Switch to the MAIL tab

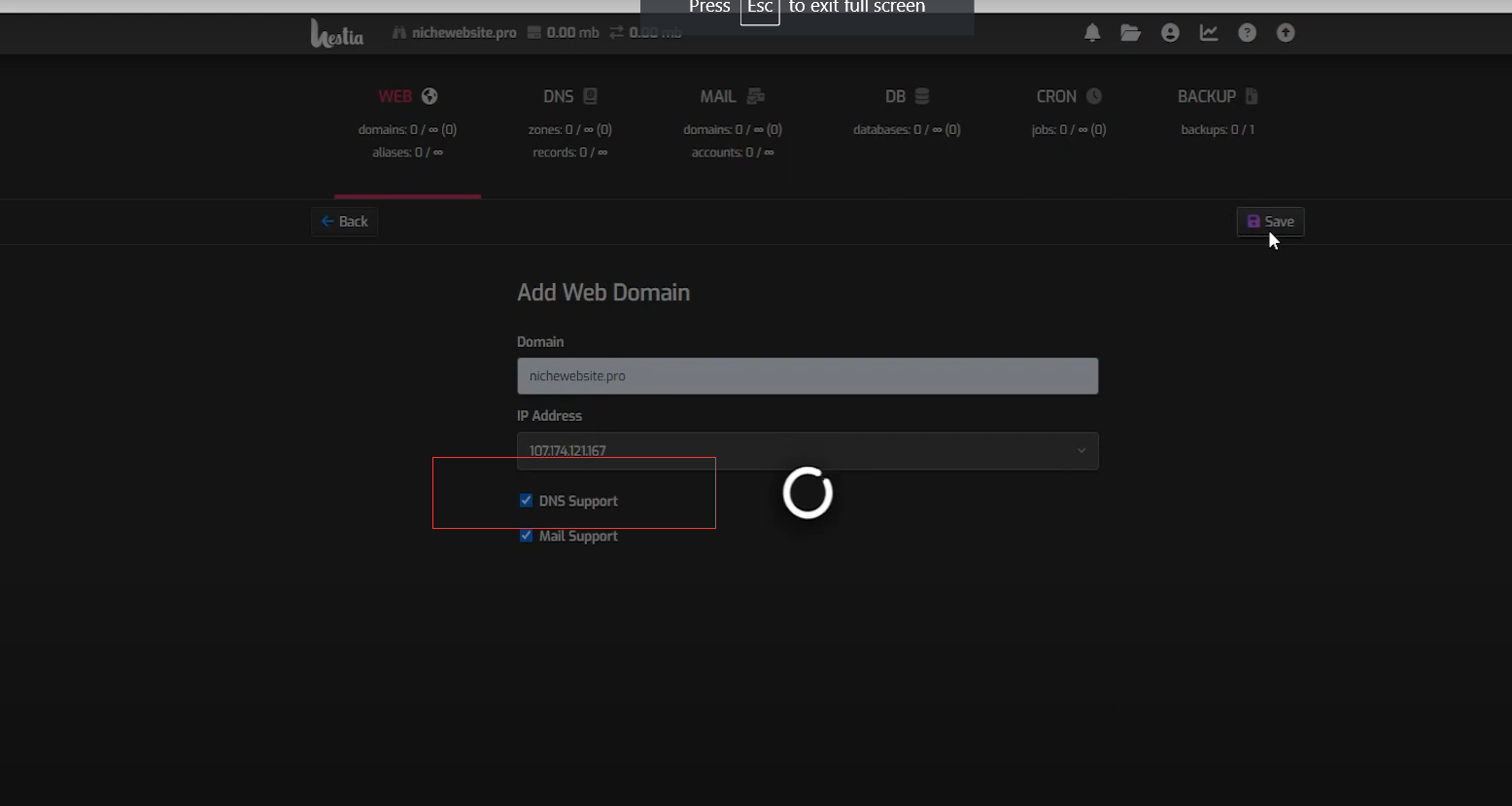(732, 97)
